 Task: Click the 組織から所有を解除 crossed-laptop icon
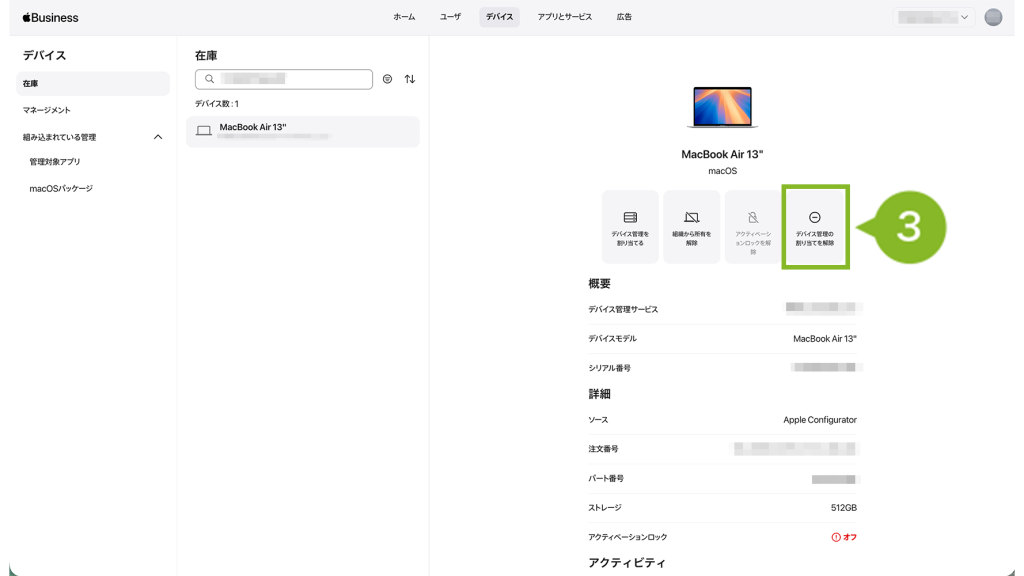coord(692,217)
